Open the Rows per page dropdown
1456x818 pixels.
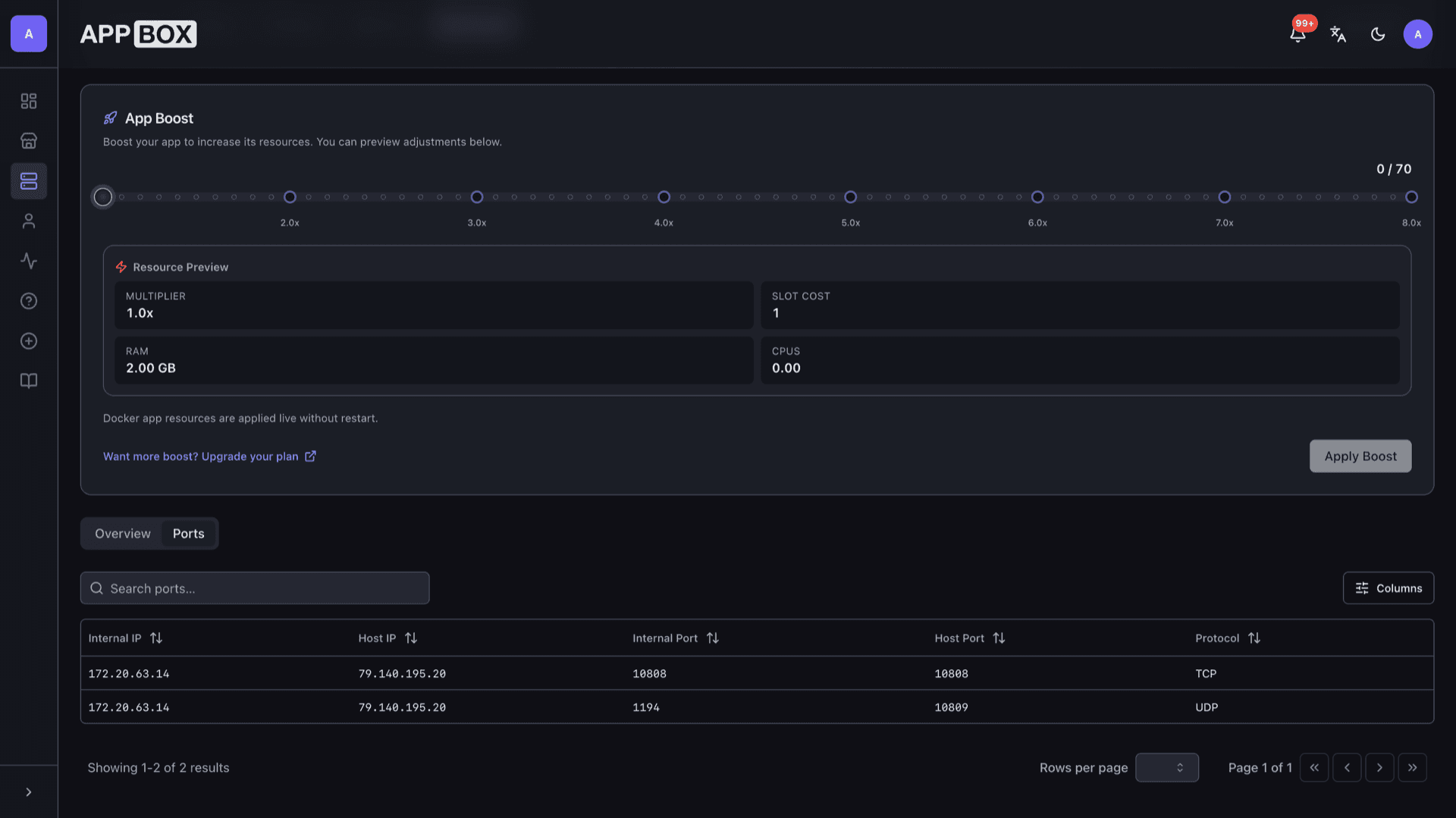[1166, 768]
